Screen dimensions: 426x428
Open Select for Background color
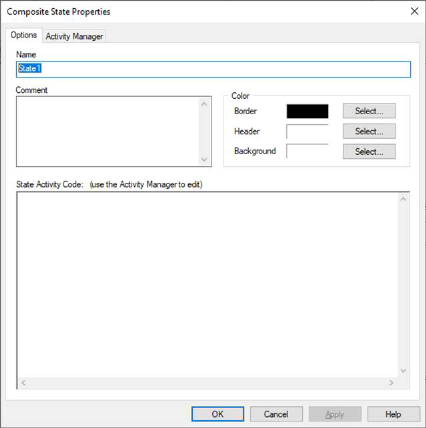pos(369,152)
